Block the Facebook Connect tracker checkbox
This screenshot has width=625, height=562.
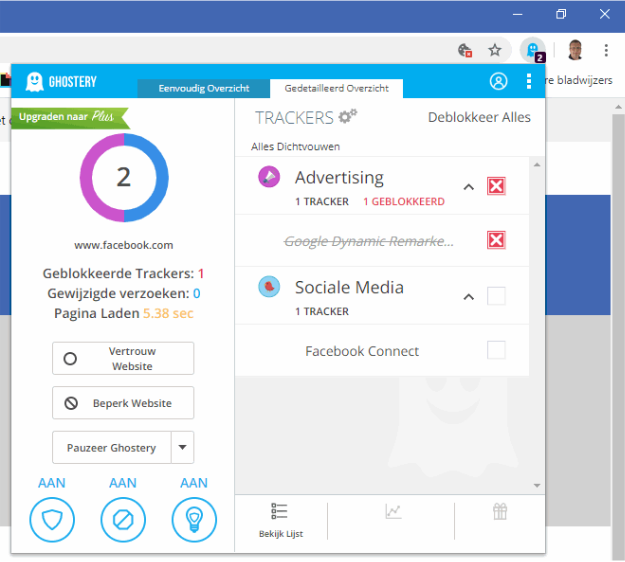496,350
